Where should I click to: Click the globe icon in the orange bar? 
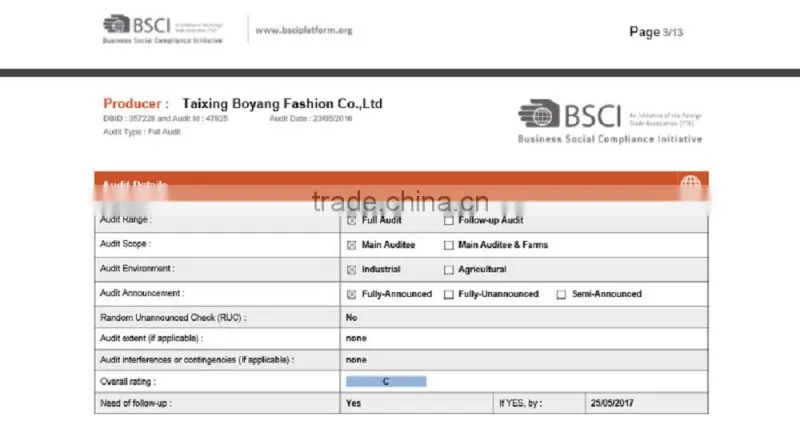click(x=690, y=184)
